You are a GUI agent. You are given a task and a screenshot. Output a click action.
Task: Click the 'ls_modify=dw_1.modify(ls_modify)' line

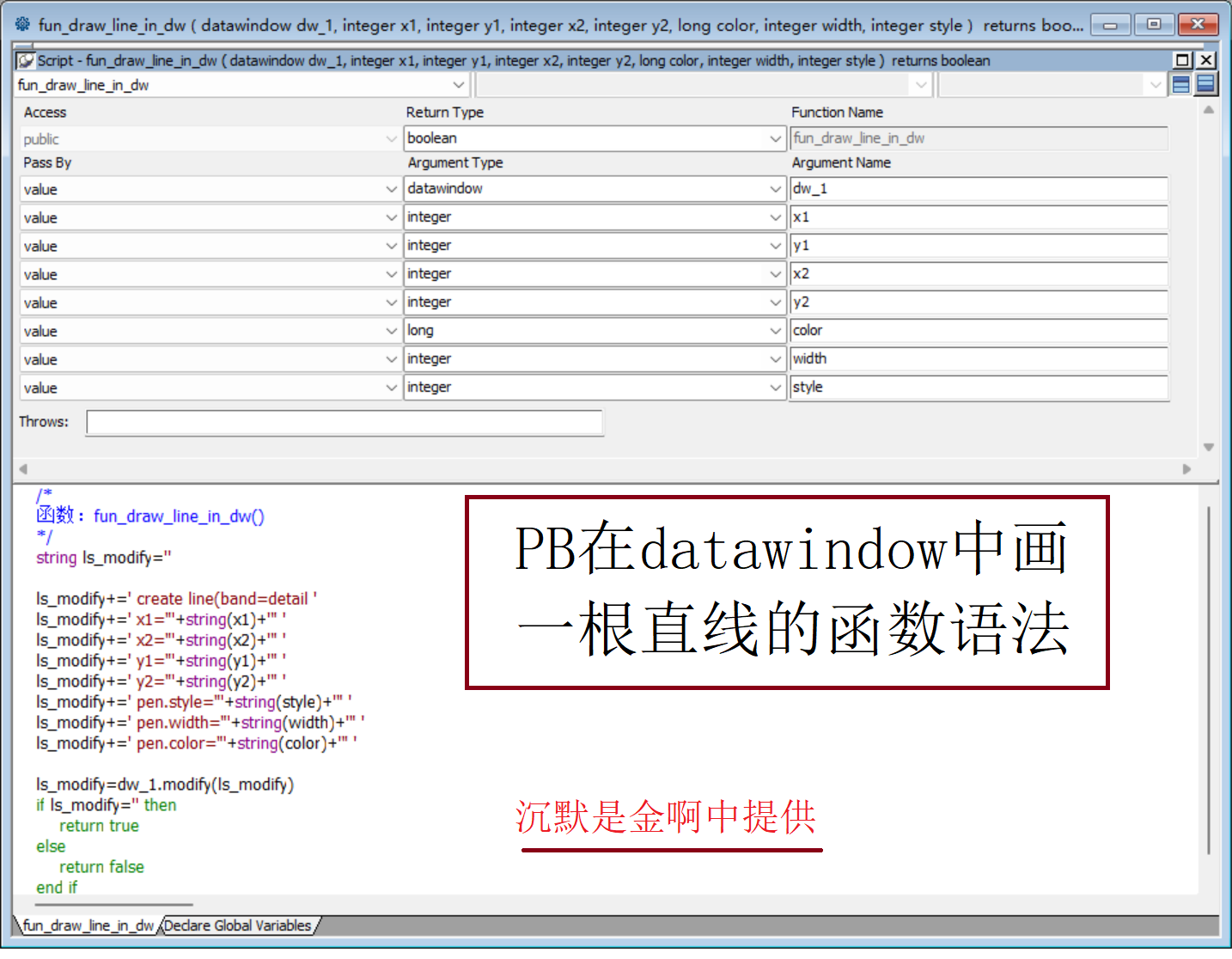click(x=164, y=785)
